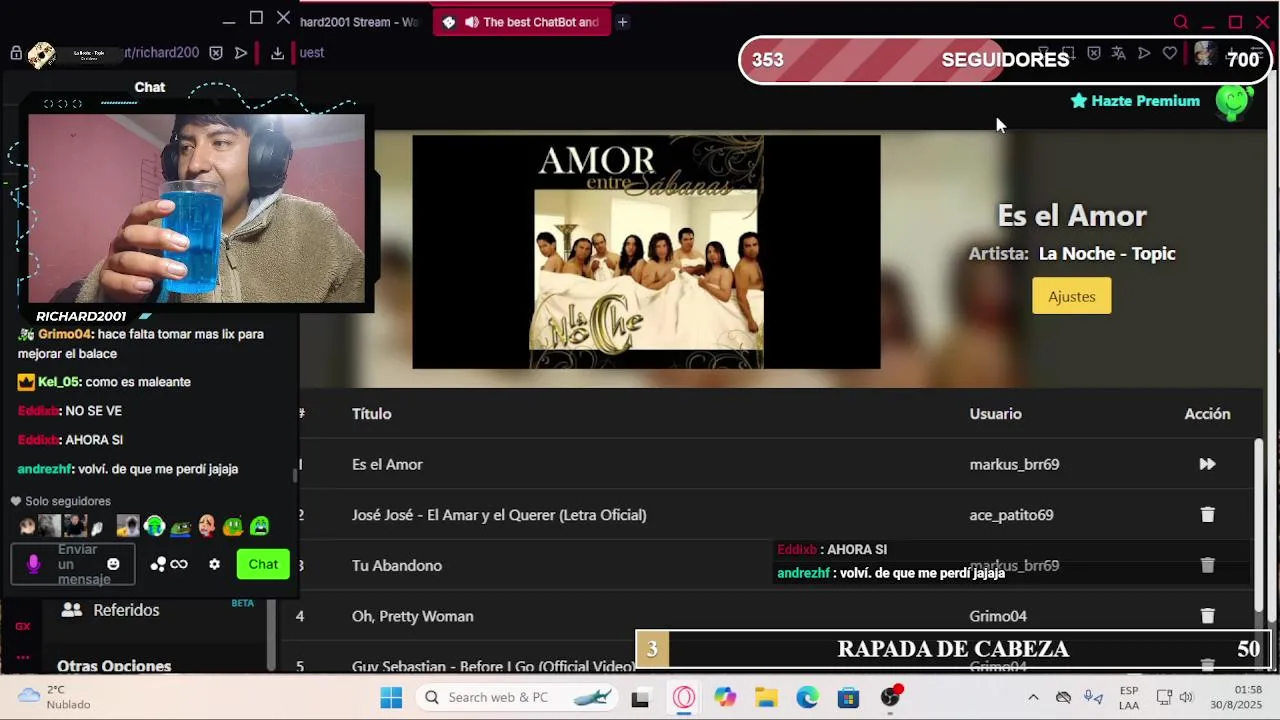The width and height of the screenshot is (1280, 720).
Task: Open the weather widget showing 2°C
Action: point(55,697)
